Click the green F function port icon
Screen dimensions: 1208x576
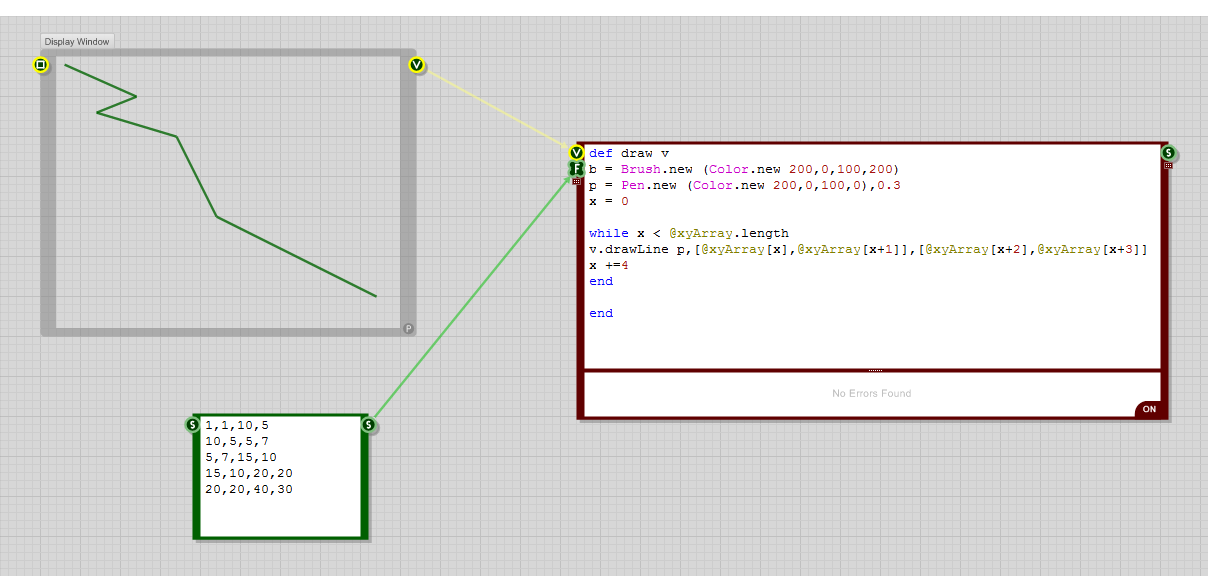pyautogui.click(x=577, y=168)
